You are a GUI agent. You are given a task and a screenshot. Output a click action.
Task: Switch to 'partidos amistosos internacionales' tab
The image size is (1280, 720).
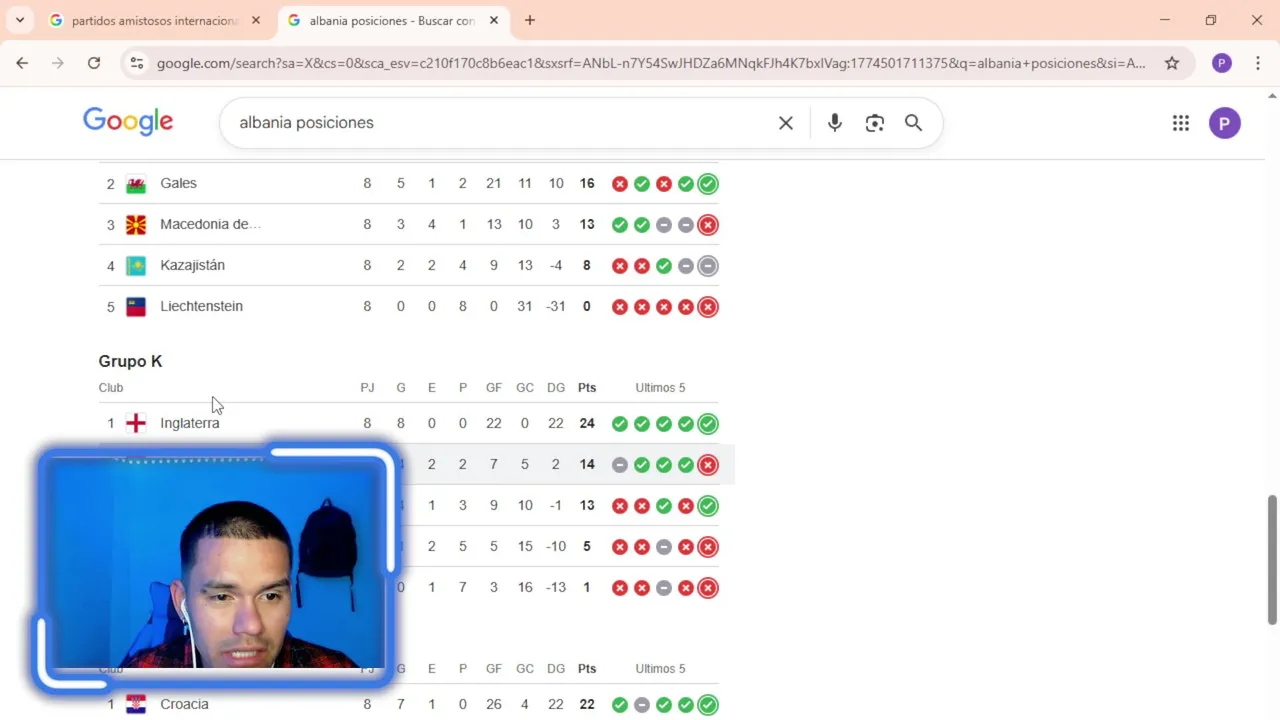coord(155,20)
